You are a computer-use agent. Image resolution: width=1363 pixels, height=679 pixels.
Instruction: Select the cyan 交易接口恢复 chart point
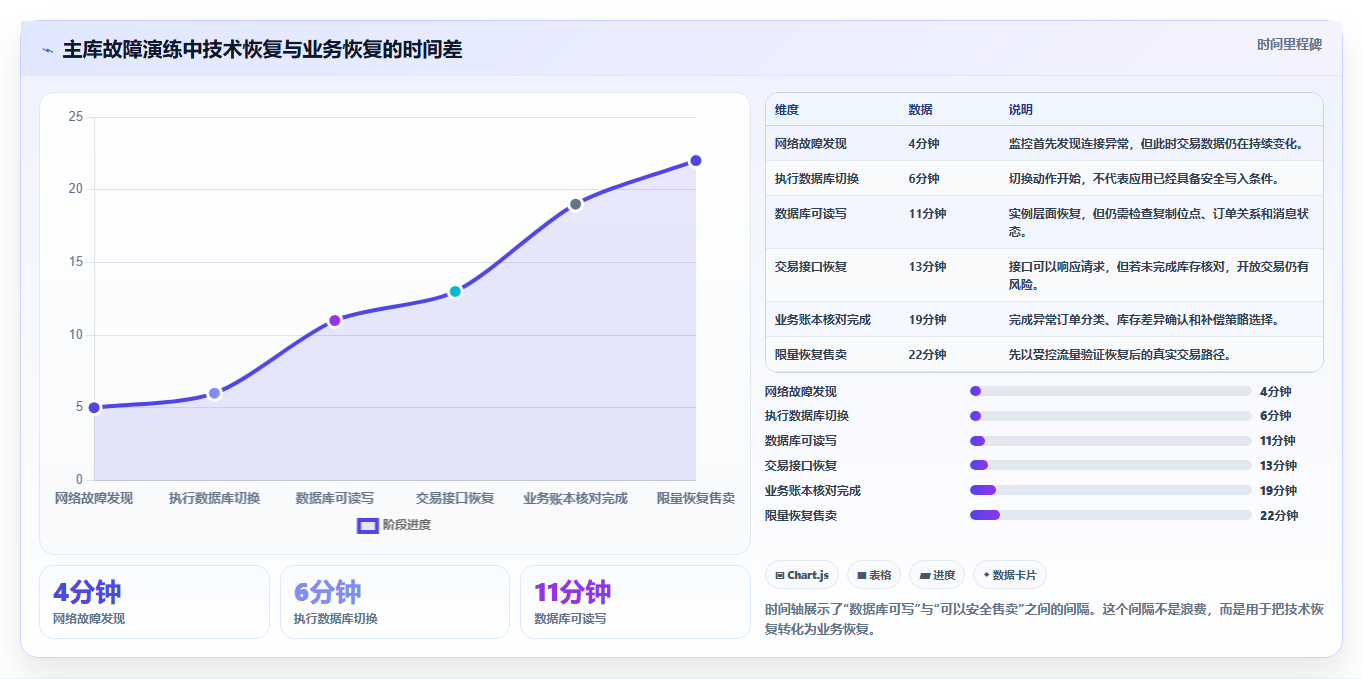455,291
